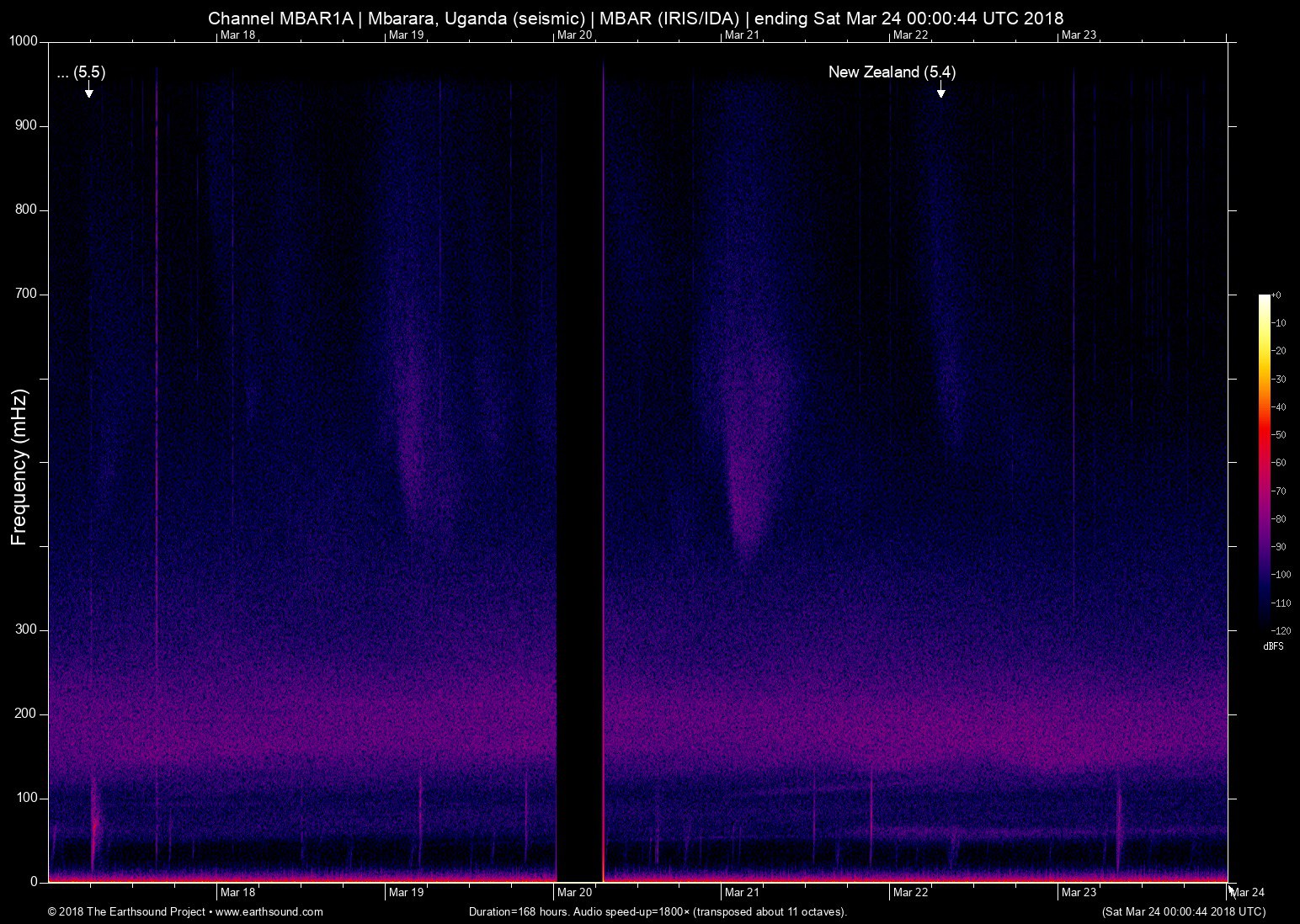This screenshot has height=924, width=1300.
Task: Select the Mar 24 label at the bottom right
Action: 1248,892
